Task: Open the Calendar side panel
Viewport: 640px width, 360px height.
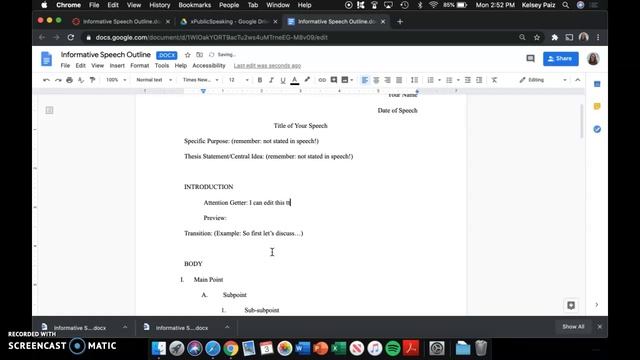Action: click(x=597, y=84)
